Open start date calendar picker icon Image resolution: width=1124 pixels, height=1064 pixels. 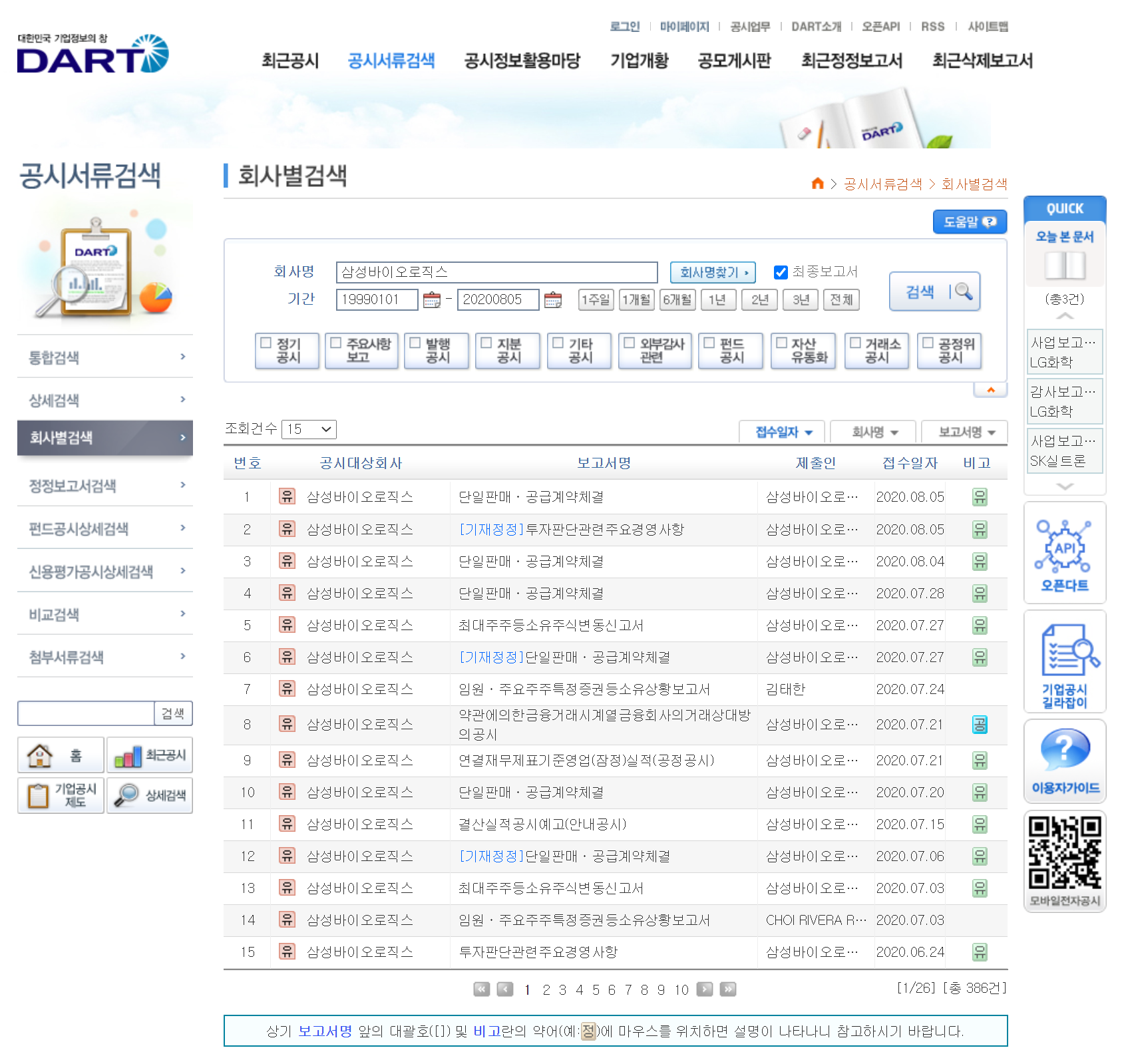click(x=432, y=299)
